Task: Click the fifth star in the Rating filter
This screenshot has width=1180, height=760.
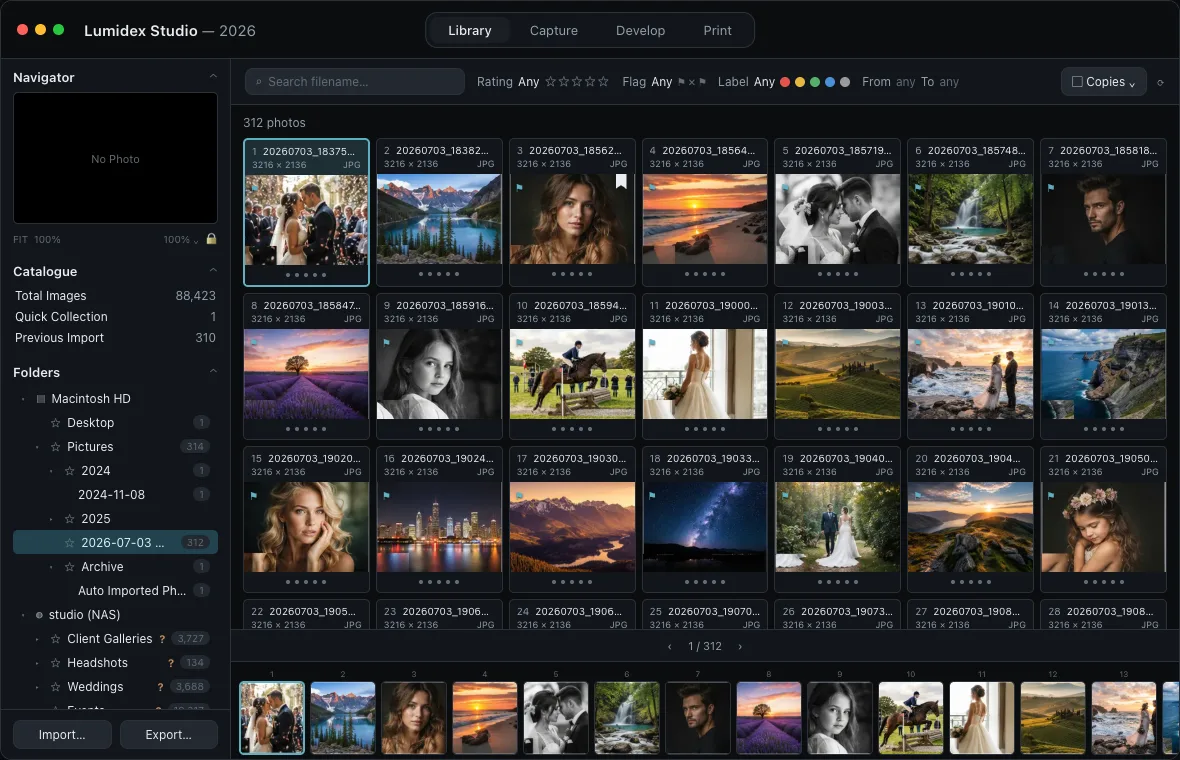Action: (x=603, y=81)
